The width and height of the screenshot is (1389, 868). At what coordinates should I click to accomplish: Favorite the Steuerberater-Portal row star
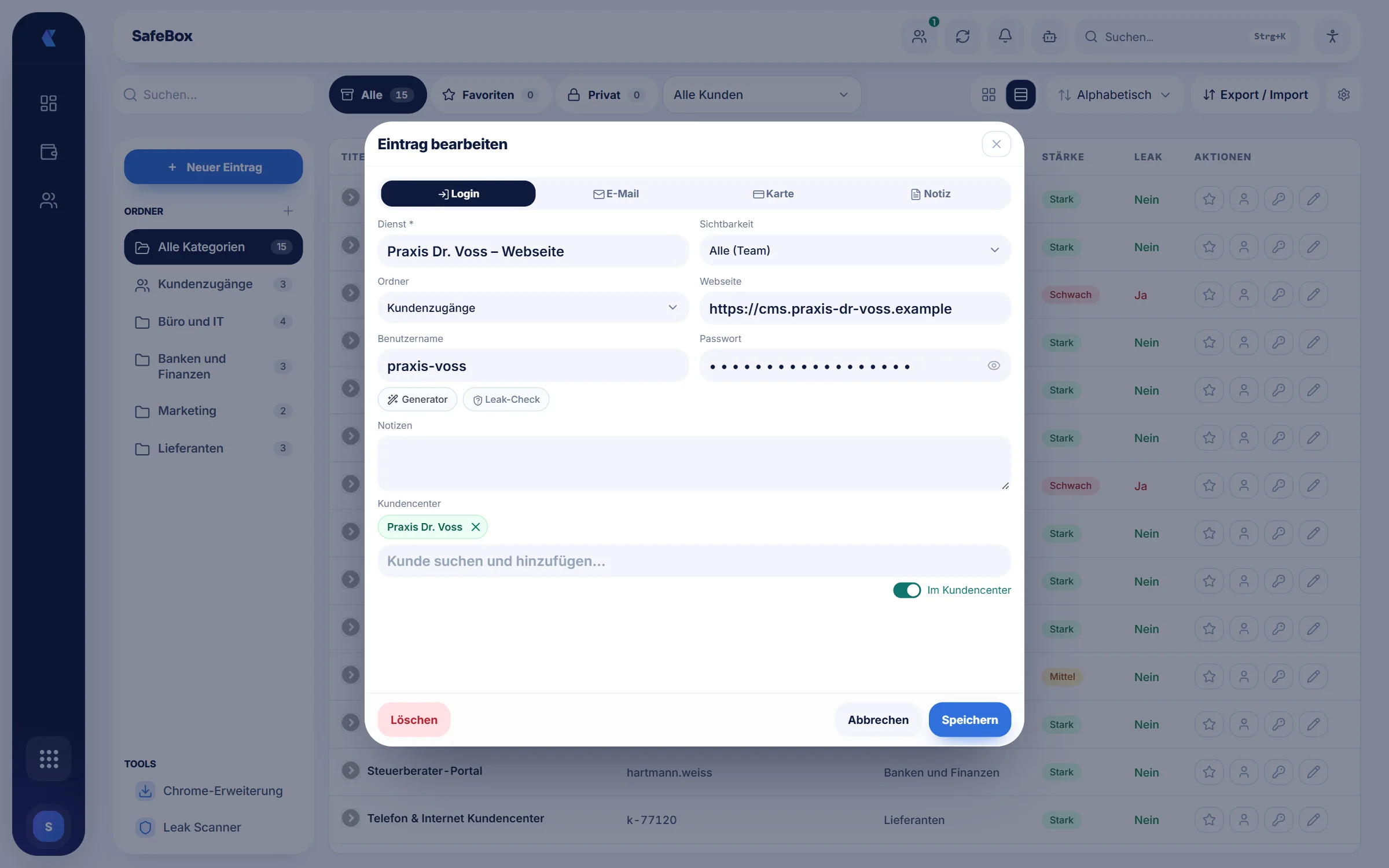click(1209, 772)
